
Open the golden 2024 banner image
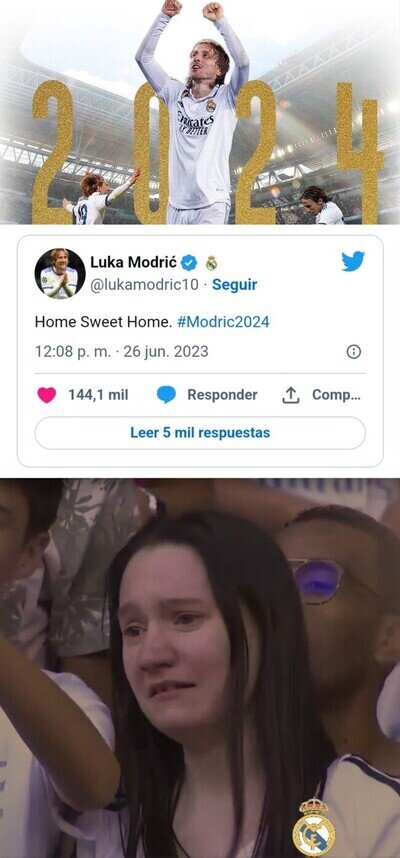[200, 112]
